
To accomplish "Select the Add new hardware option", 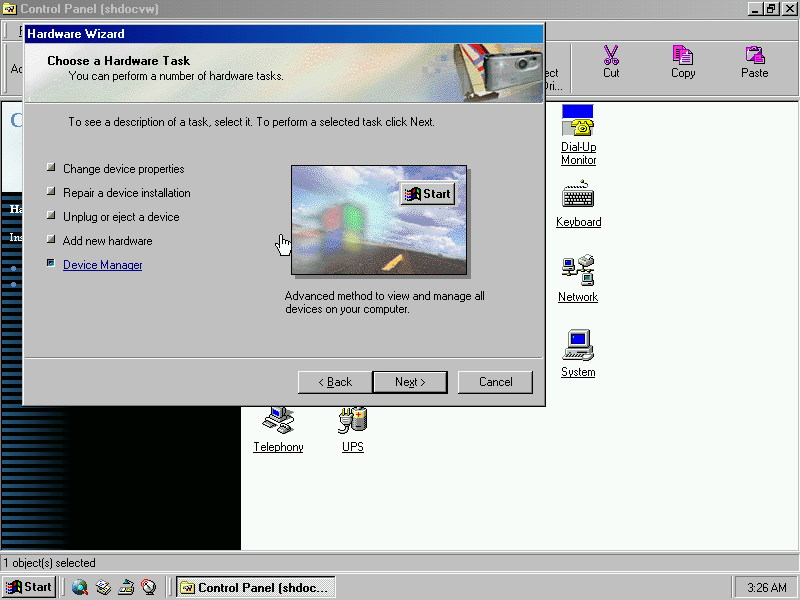I will (107, 241).
